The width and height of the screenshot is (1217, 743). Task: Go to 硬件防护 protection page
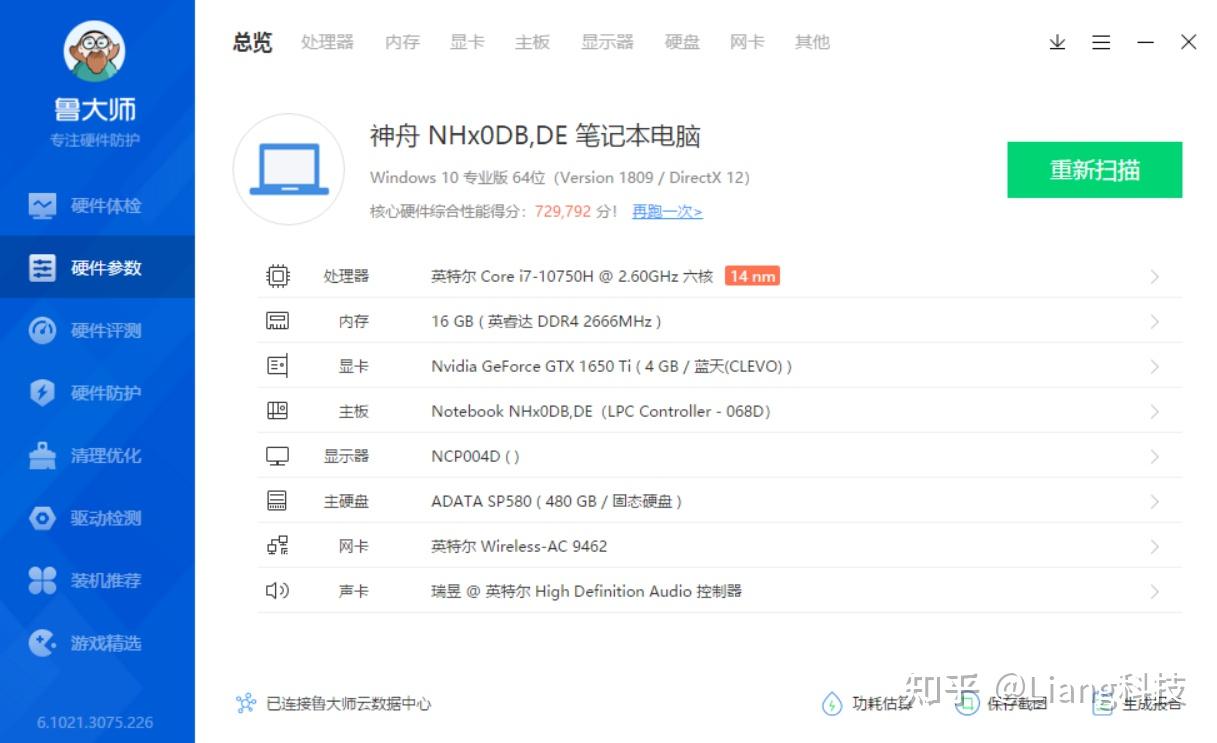coord(97,393)
